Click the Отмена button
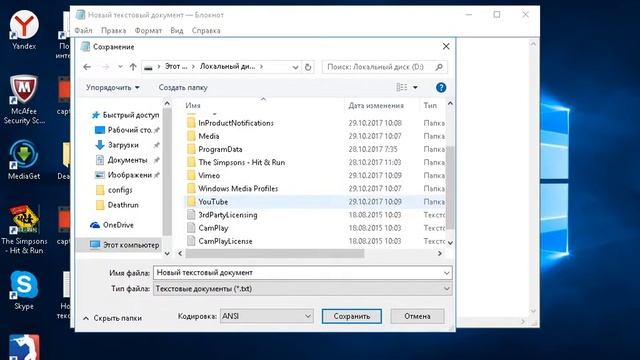The height and width of the screenshot is (360, 640). (417, 316)
